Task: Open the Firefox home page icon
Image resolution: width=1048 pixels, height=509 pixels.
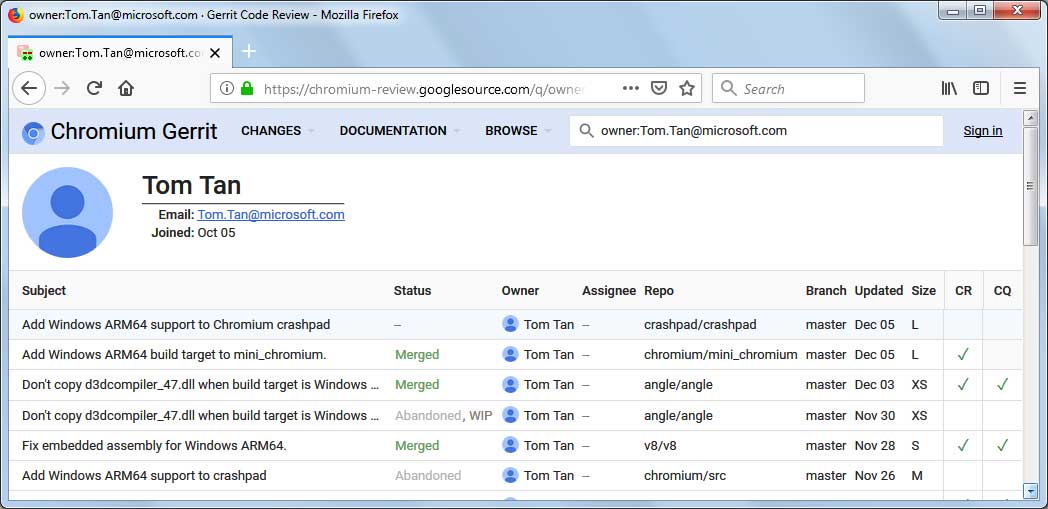Action: pos(126,88)
